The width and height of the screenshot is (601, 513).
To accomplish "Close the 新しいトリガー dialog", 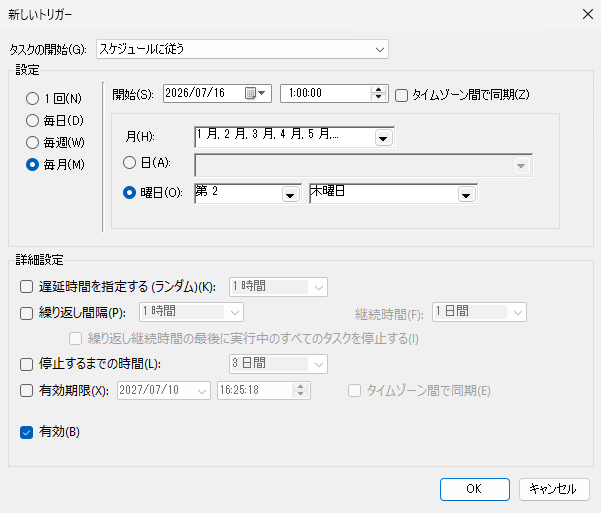I will point(588,14).
